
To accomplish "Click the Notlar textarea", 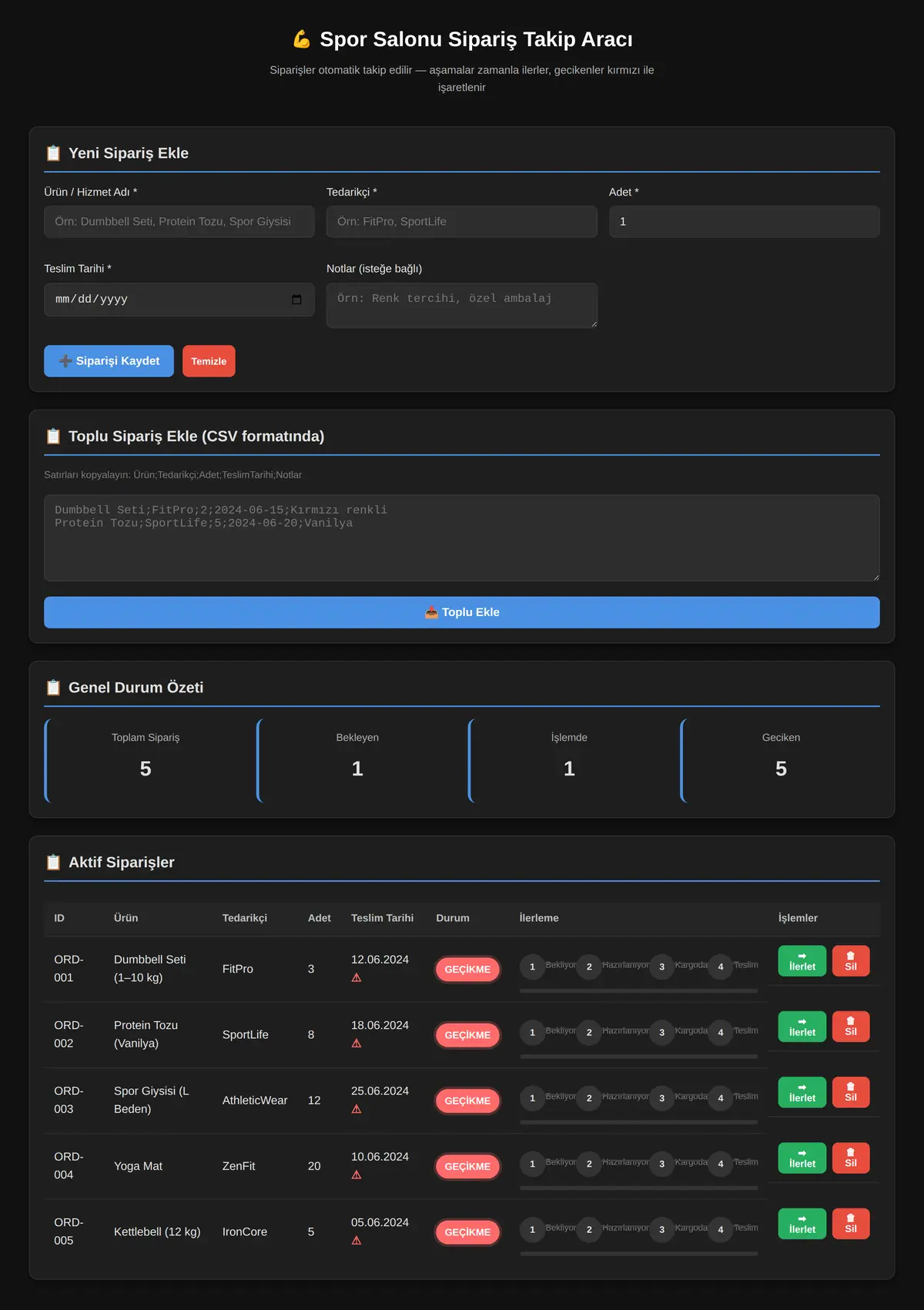I will coord(462,306).
